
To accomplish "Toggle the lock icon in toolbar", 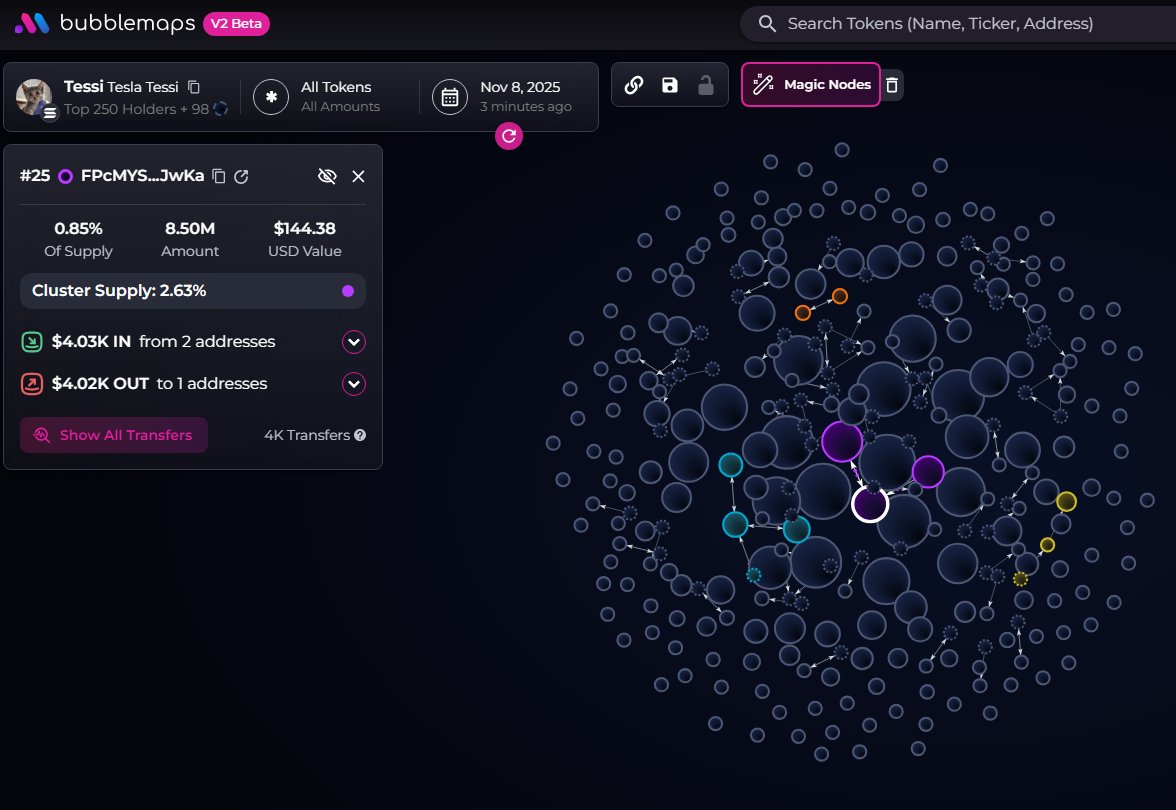I will click(x=706, y=85).
